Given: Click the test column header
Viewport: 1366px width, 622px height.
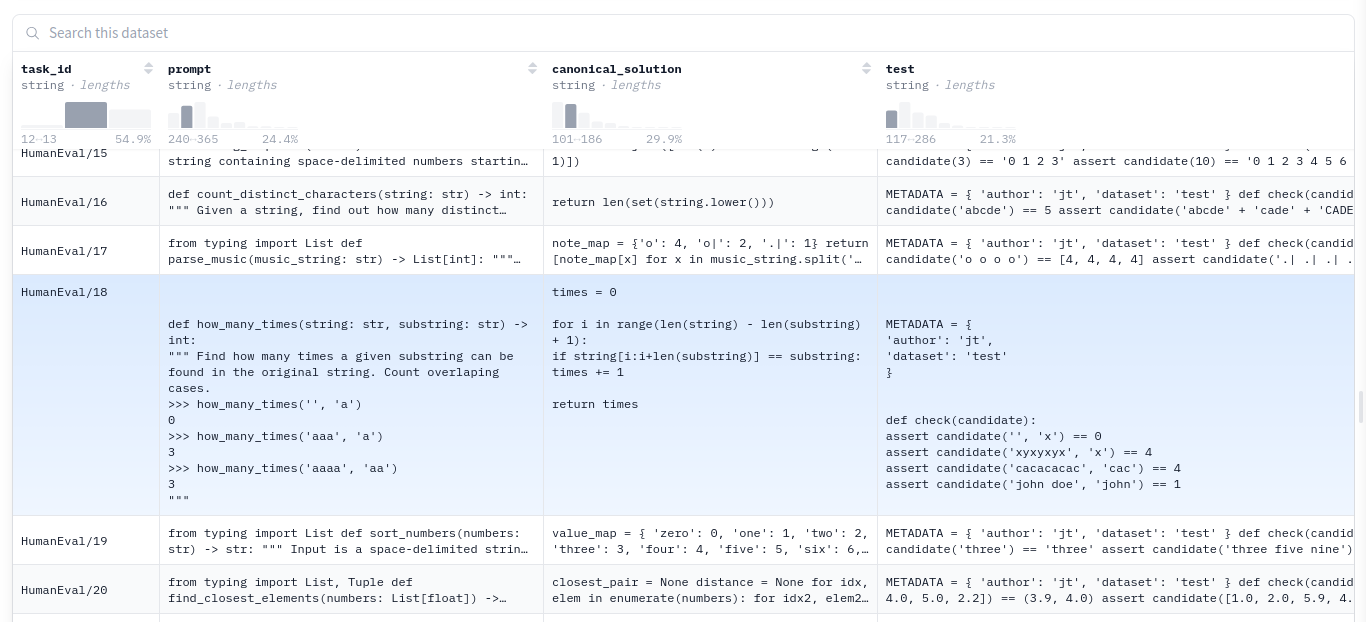Looking at the screenshot, I should (900, 69).
